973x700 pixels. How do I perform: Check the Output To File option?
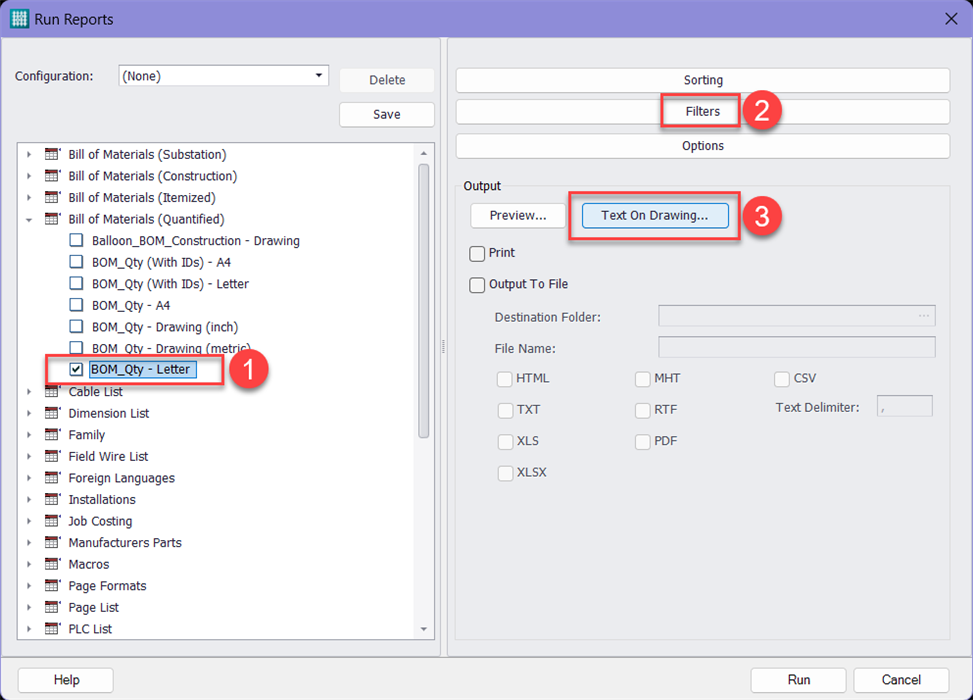click(477, 285)
